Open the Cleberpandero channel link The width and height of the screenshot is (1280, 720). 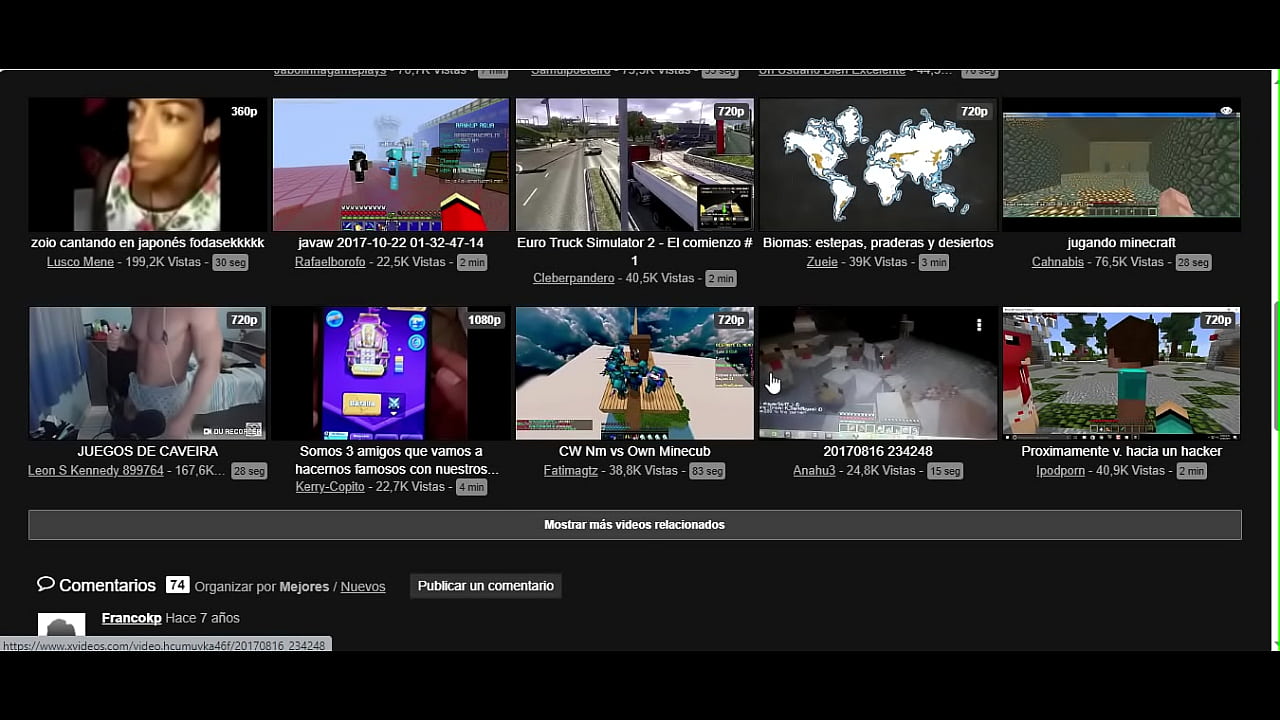[x=573, y=278]
